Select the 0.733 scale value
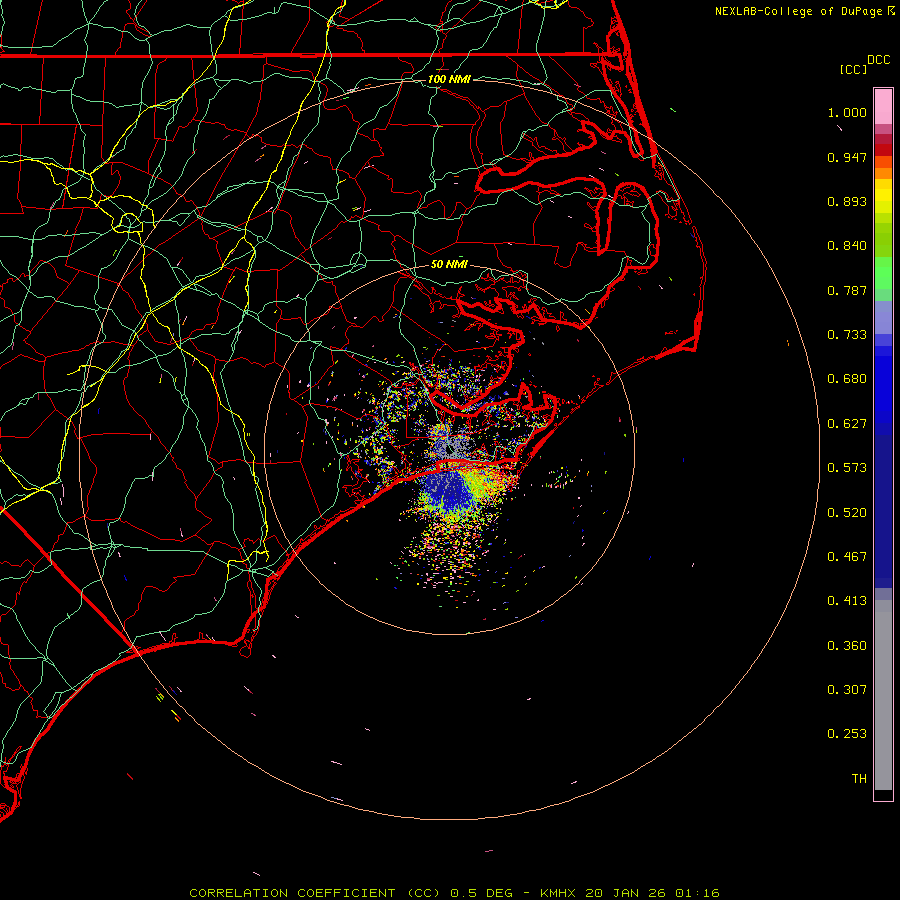 click(x=847, y=335)
